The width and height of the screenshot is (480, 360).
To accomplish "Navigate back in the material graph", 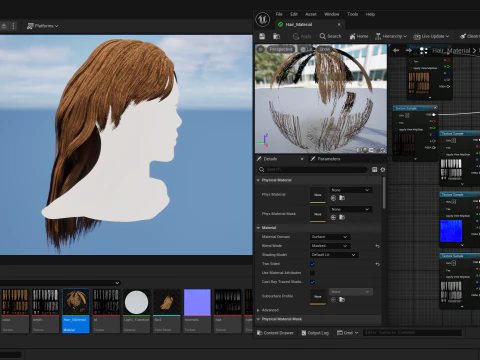I will click(x=396, y=50).
